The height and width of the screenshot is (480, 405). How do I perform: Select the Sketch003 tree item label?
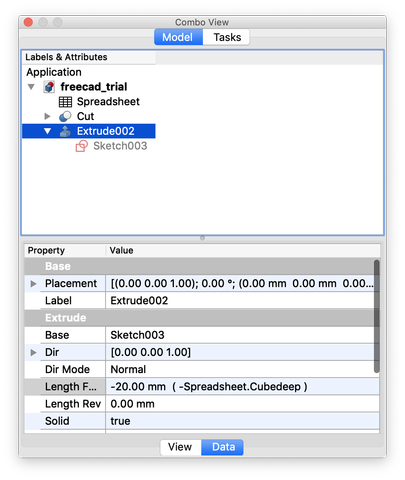click(120, 146)
